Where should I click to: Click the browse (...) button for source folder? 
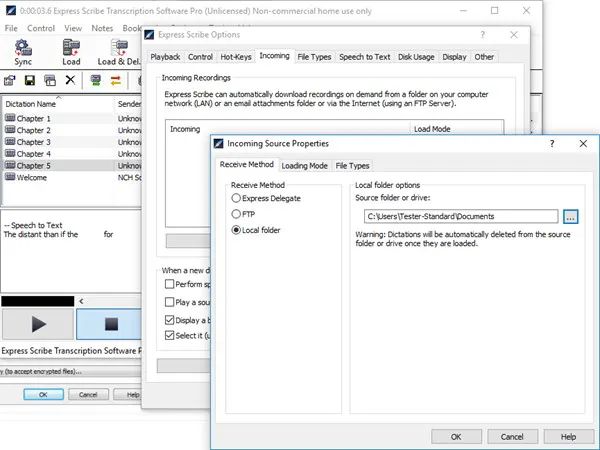point(570,217)
